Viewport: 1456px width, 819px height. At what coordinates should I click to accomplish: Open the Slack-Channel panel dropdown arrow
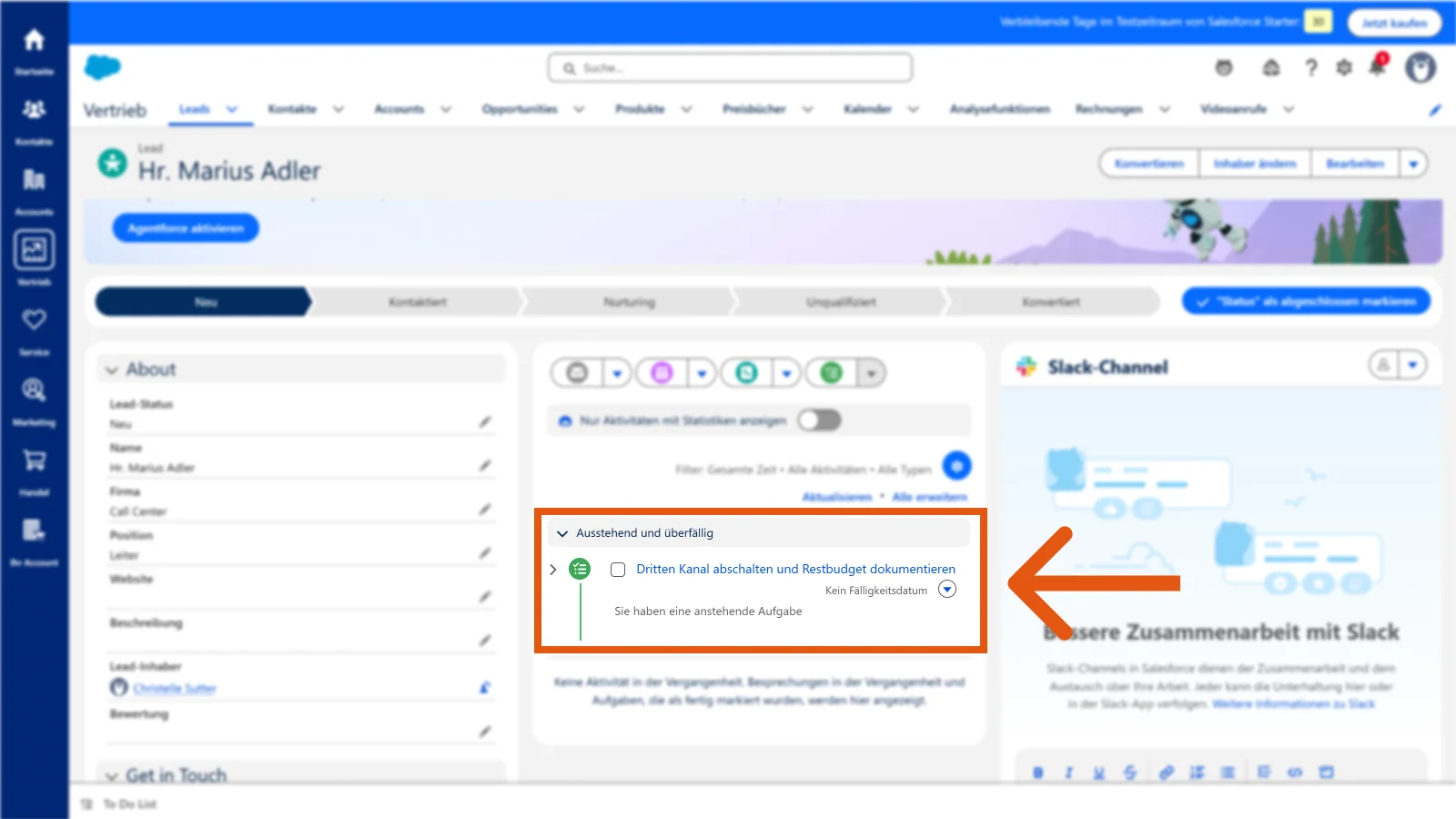(x=1412, y=365)
